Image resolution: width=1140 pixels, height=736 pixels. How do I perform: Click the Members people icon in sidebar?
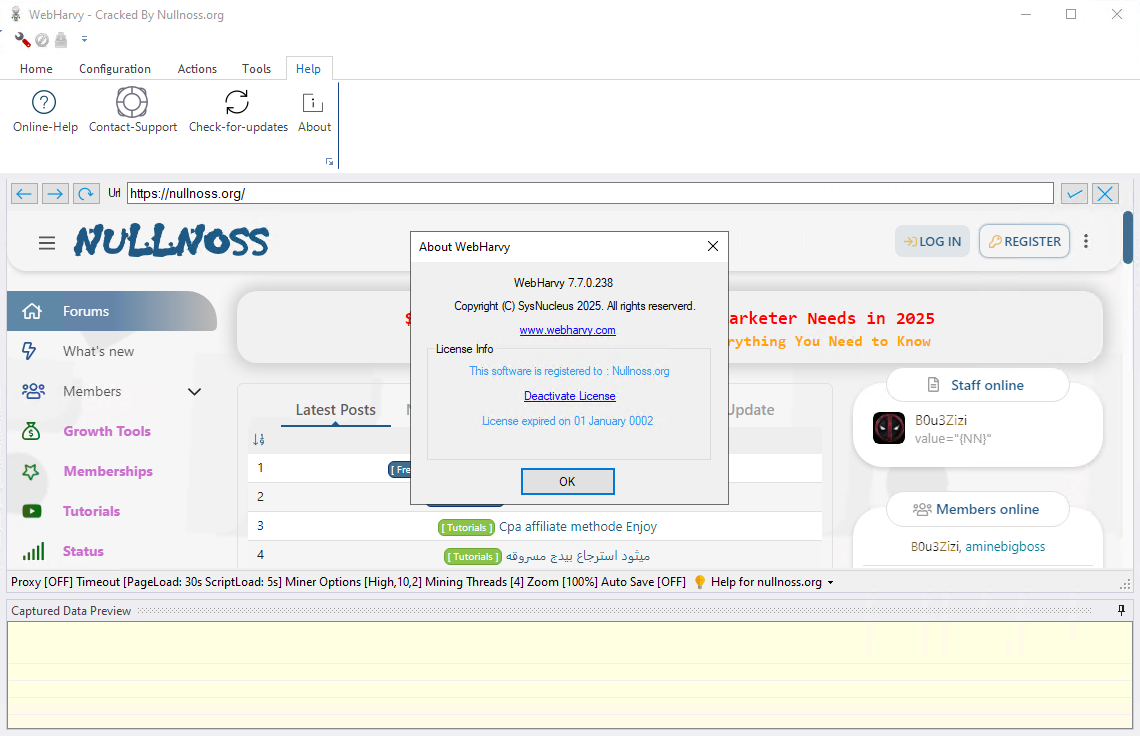click(x=33, y=391)
